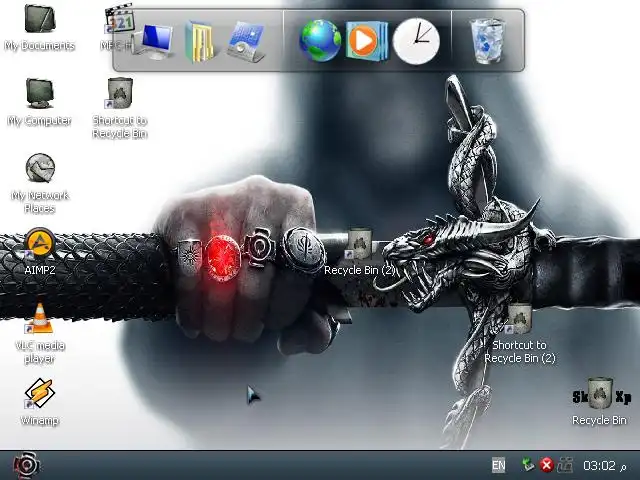Viewport: 640px width, 480px height.
Task: Click the computer monitor icon in dock
Action: pos(154,41)
